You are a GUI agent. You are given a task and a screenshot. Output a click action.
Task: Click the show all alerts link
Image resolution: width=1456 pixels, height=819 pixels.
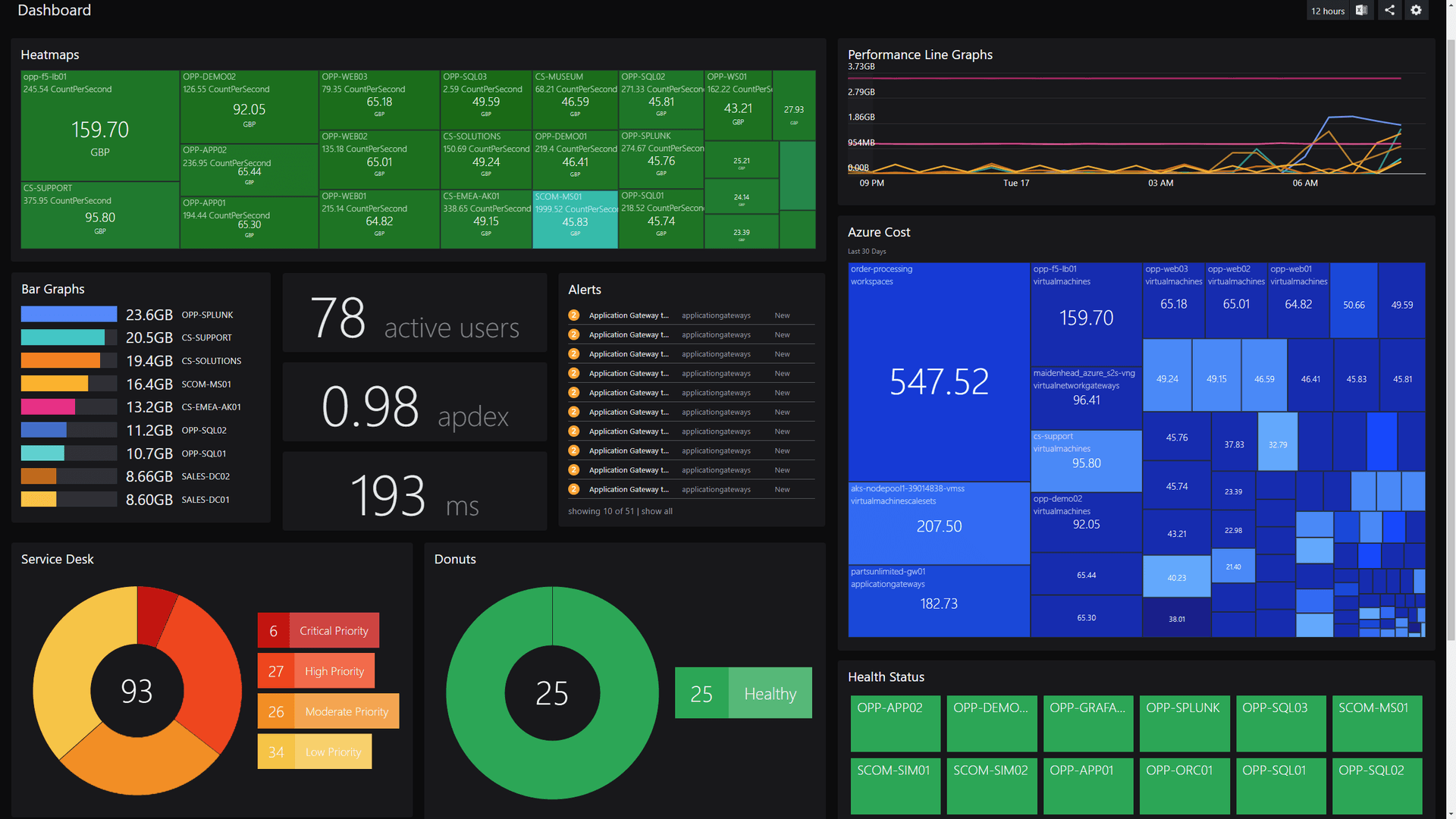click(x=657, y=512)
